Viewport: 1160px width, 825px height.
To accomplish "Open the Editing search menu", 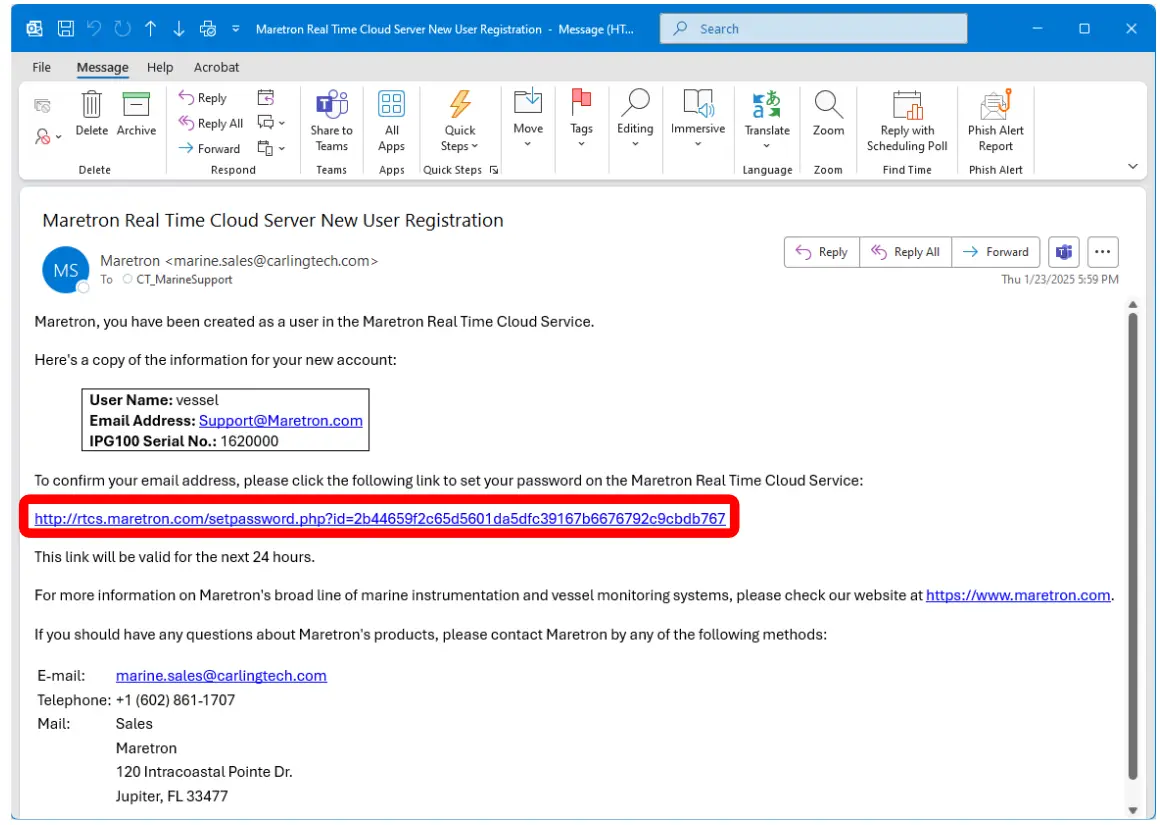I will coord(635,118).
